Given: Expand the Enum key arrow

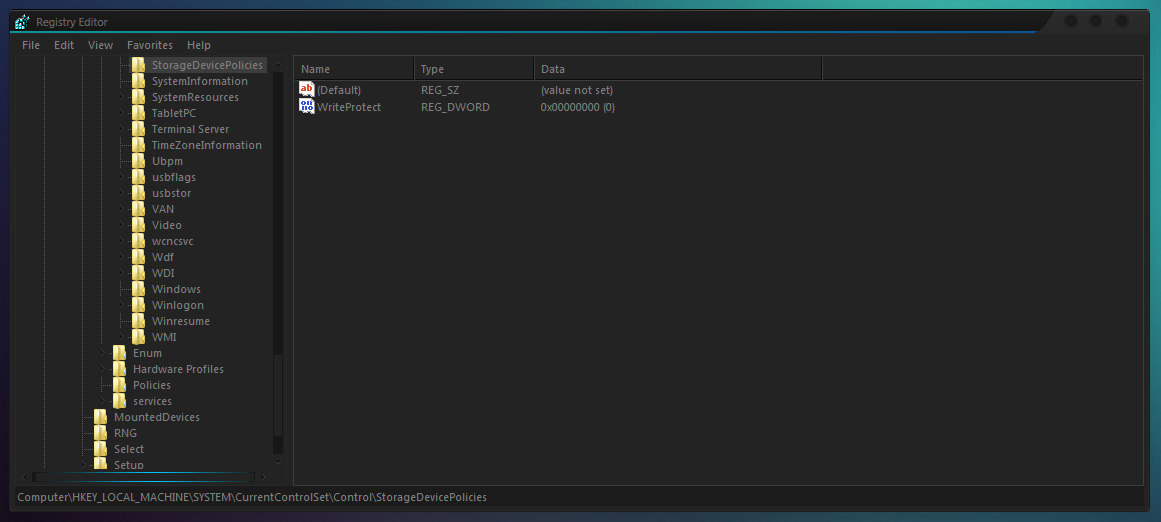Looking at the screenshot, I should (x=102, y=353).
